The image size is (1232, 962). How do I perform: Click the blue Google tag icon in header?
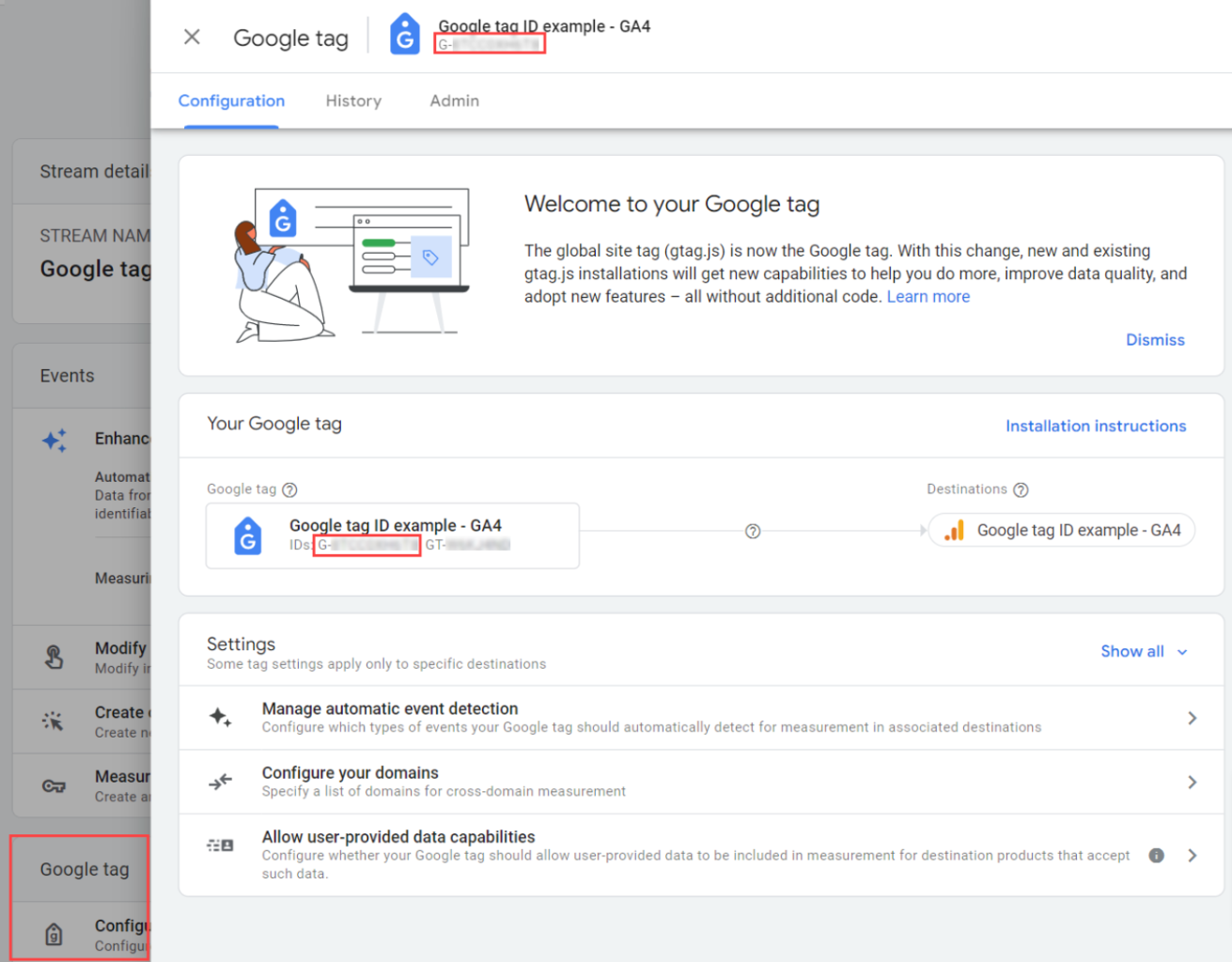click(405, 34)
